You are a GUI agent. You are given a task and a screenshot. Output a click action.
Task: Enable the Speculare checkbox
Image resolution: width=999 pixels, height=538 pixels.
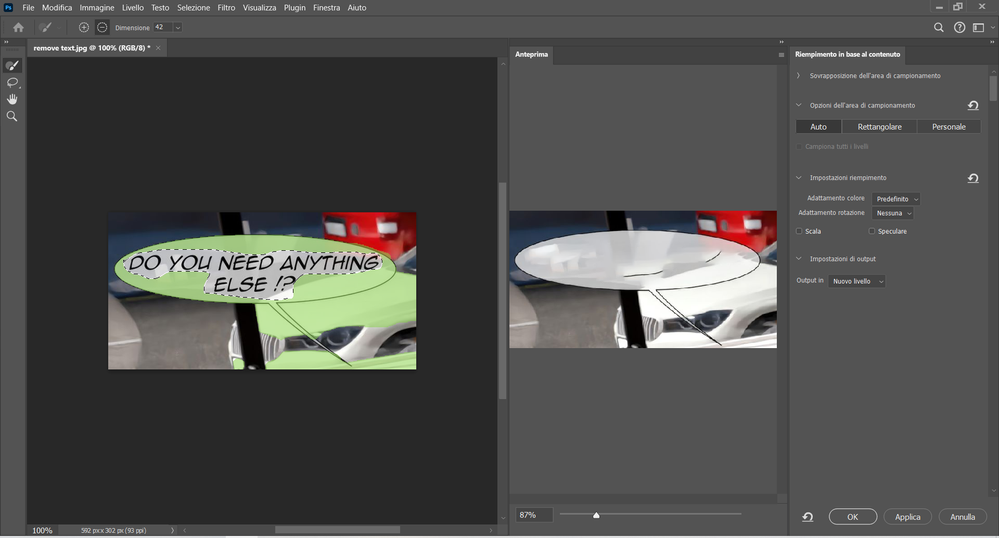pyautogui.click(x=872, y=231)
